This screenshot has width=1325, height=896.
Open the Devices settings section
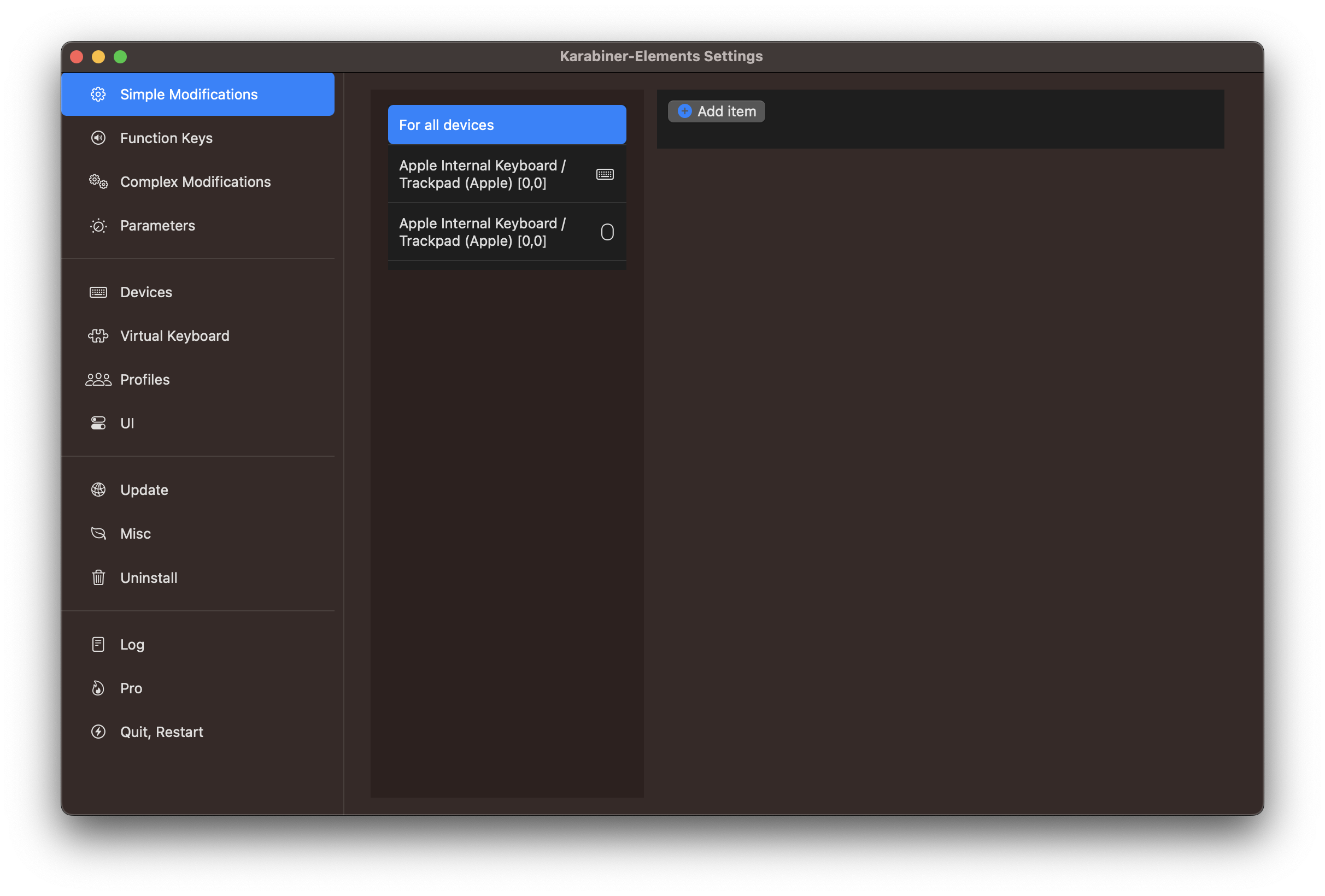point(146,292)
